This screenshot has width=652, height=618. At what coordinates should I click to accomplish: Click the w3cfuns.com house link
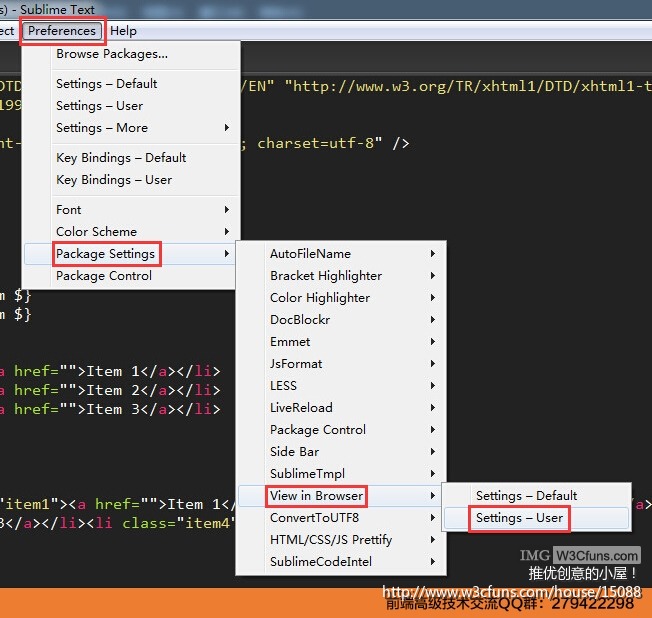[x=512, y=591]
